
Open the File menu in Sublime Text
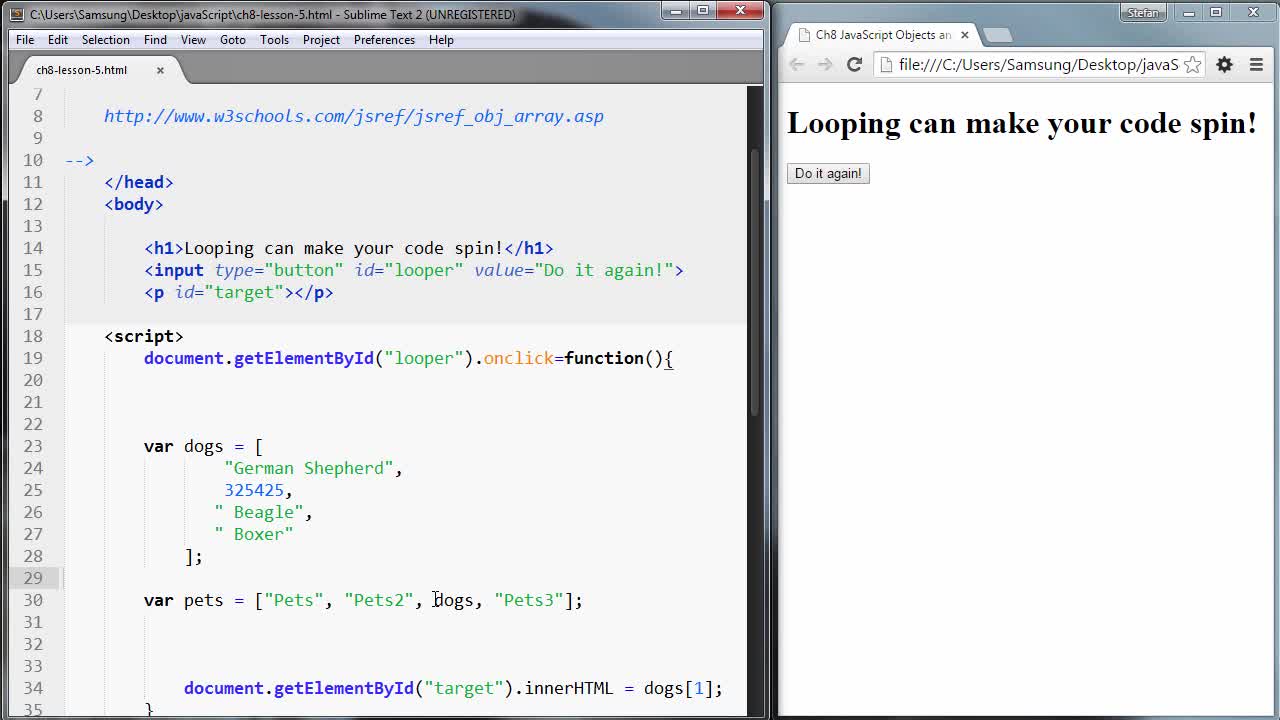25,40
